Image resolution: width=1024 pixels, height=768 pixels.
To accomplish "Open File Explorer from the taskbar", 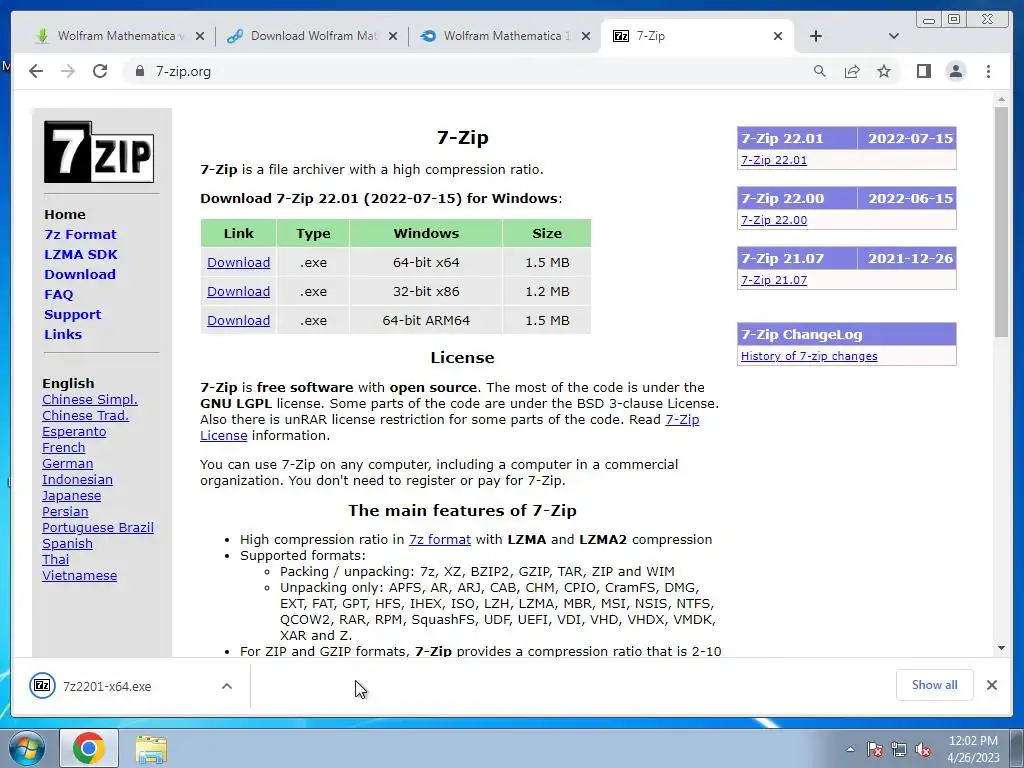I will (x=151, y=749).
